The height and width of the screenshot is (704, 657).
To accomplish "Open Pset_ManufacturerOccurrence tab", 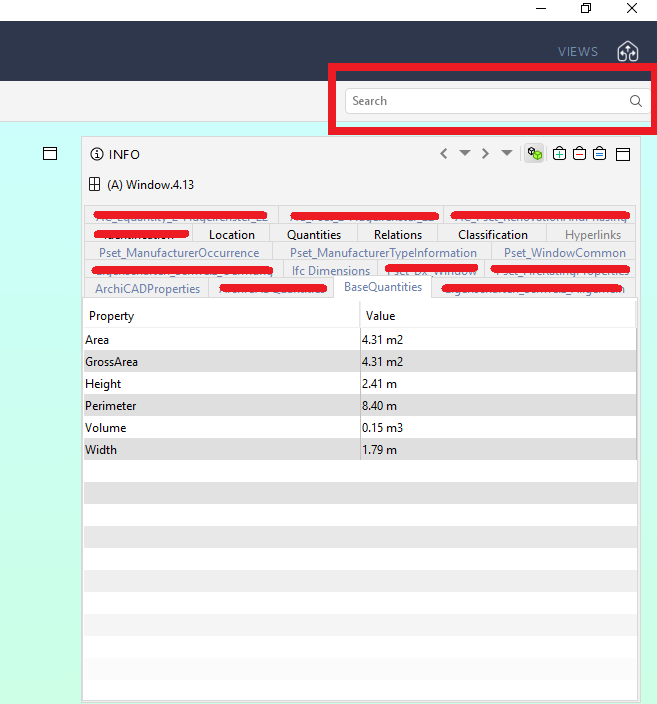I will click(179, 253).
